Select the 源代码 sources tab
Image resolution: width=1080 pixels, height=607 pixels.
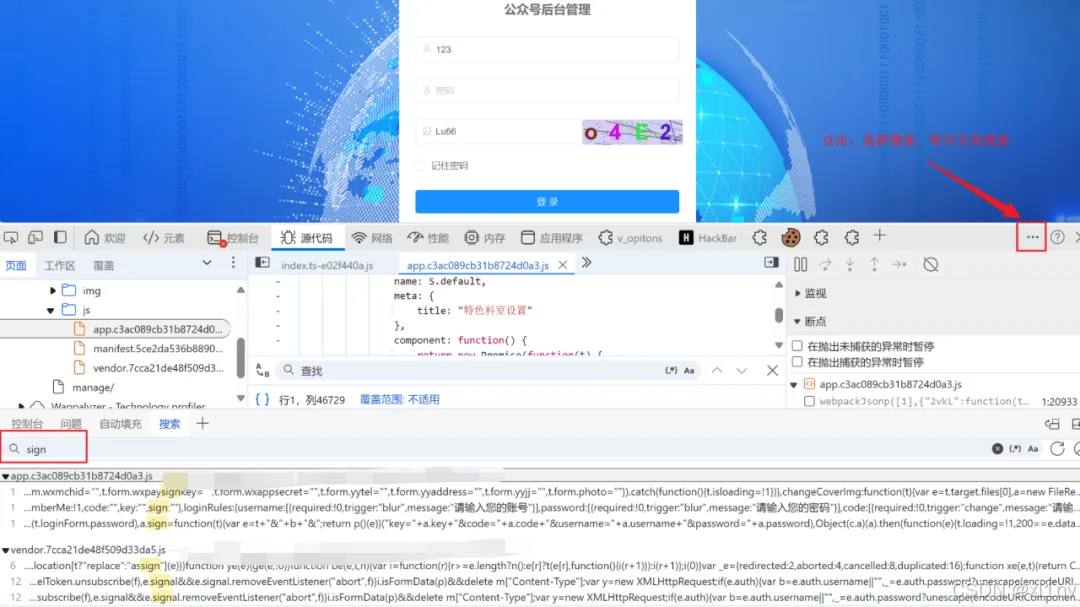click(307, 238)
